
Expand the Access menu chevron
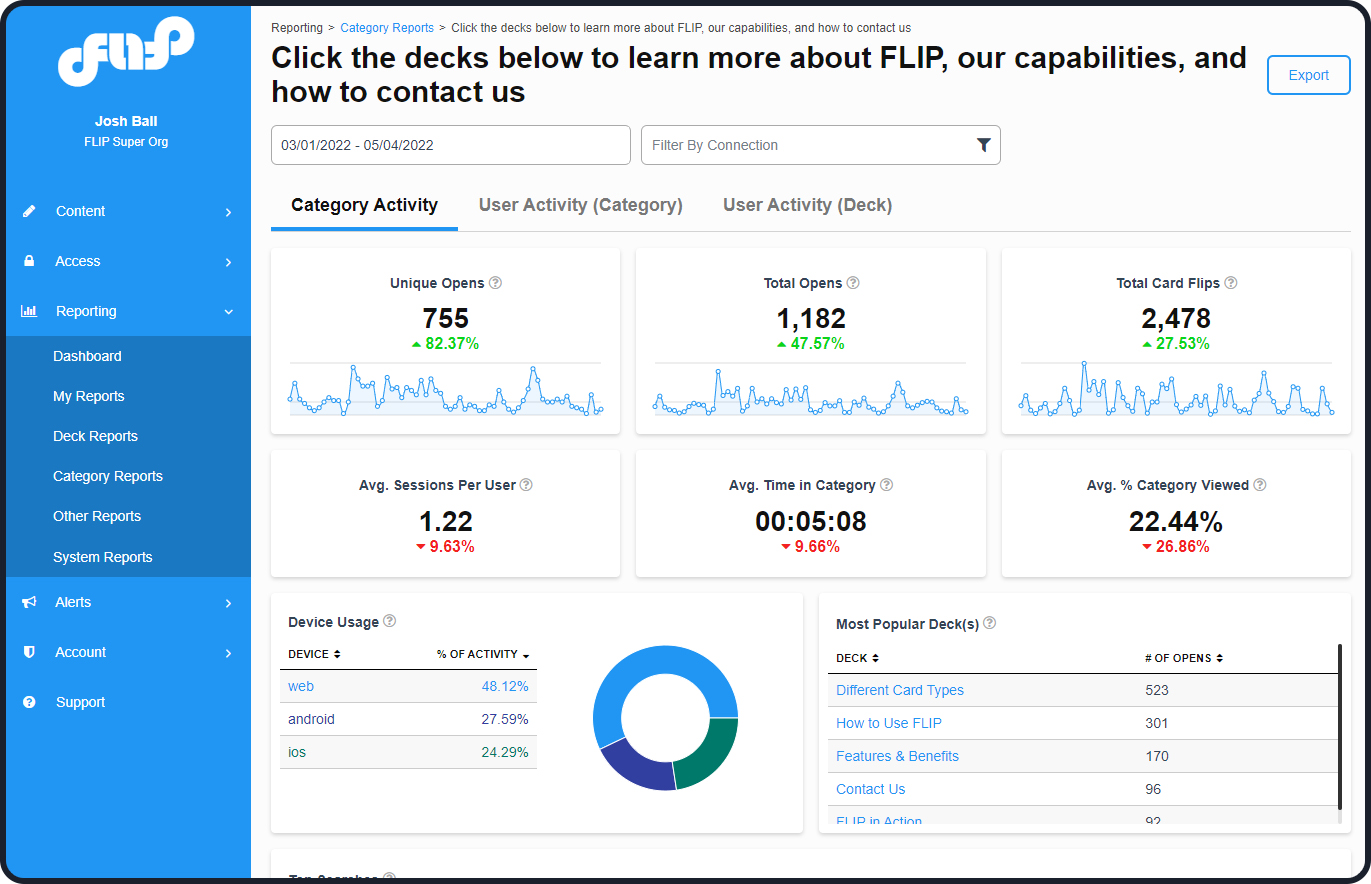point(228,262)
